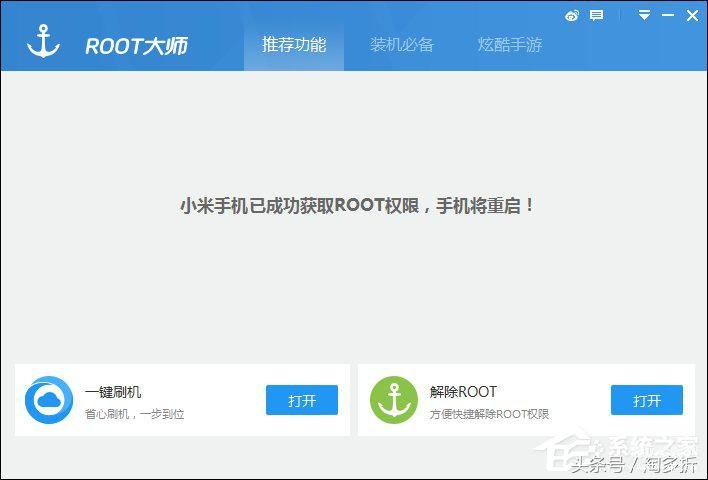
Task: Expand the title bar dropdown menu arrow
Action: point(644,15)
